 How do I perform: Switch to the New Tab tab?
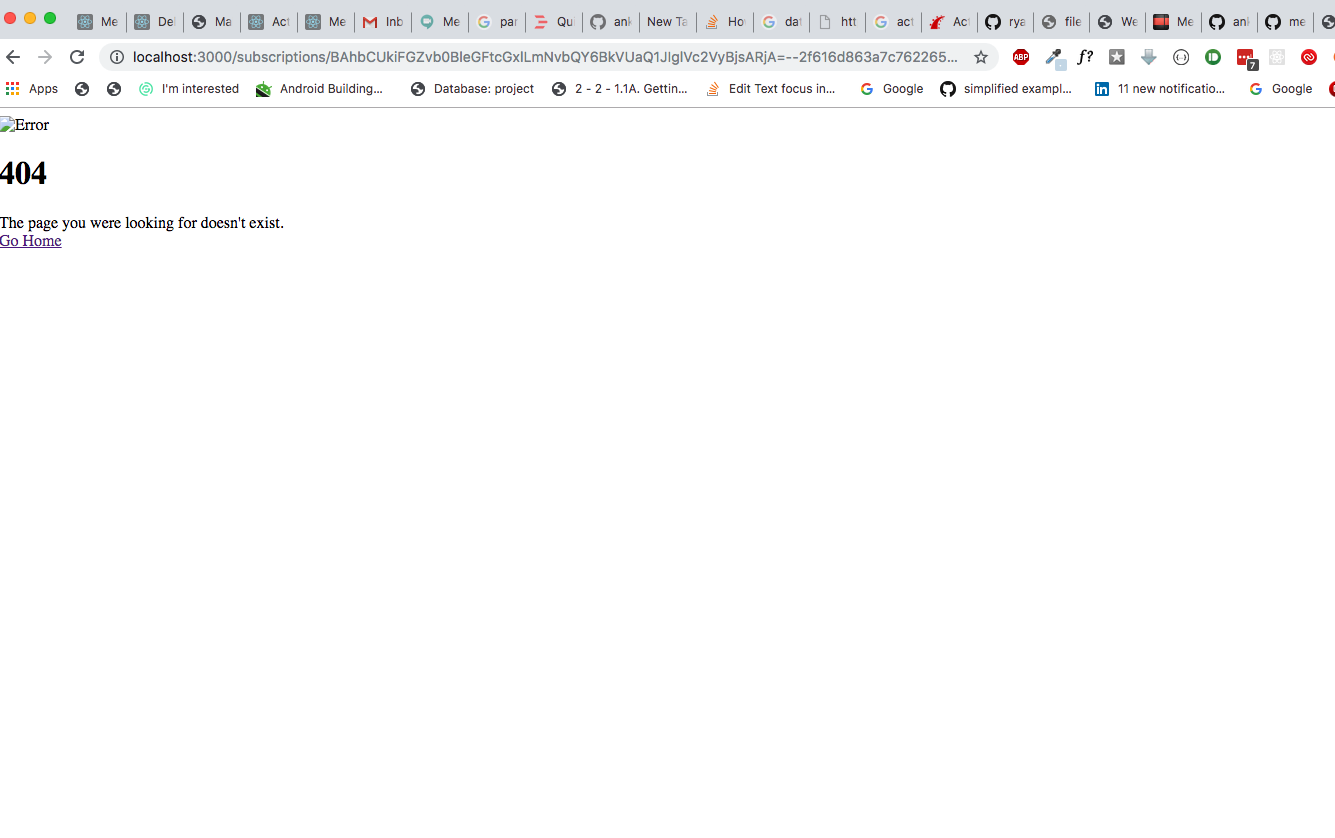(x=666, y=21)
